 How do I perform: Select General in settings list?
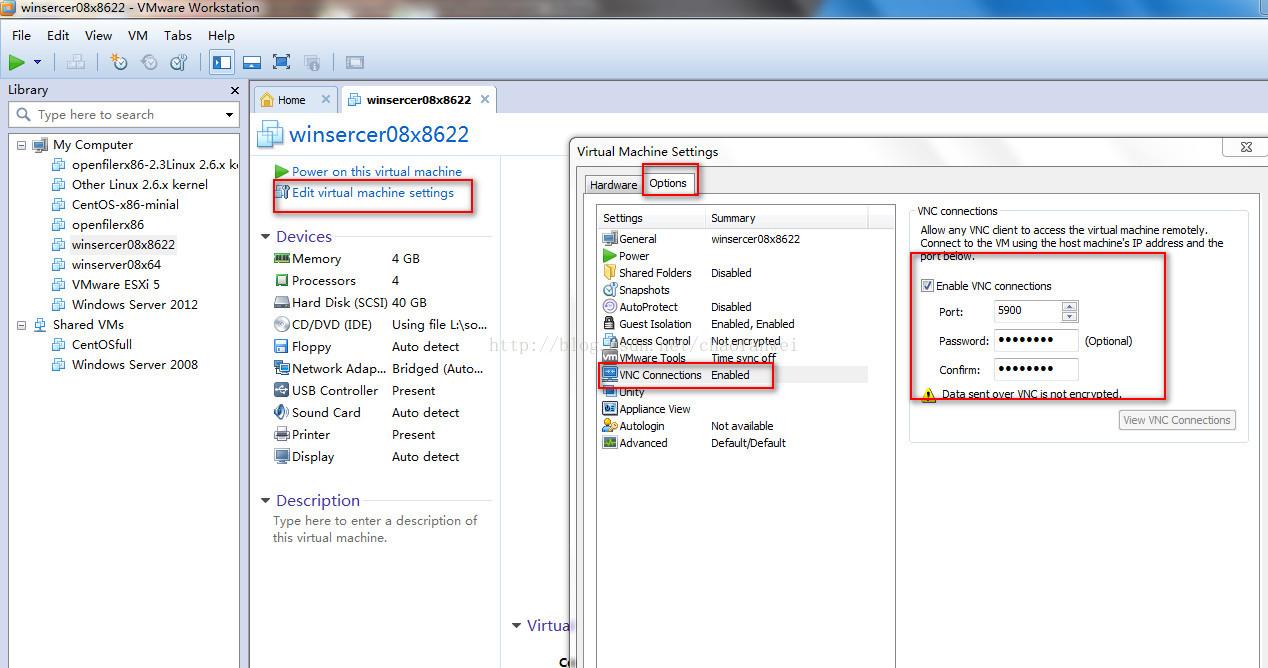pos(638,239)
